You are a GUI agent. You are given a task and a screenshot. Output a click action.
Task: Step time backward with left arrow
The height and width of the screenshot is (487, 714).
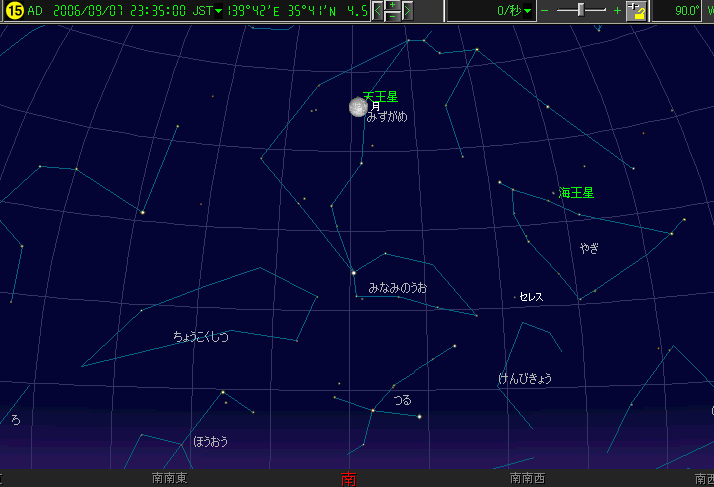click(377, 11)
